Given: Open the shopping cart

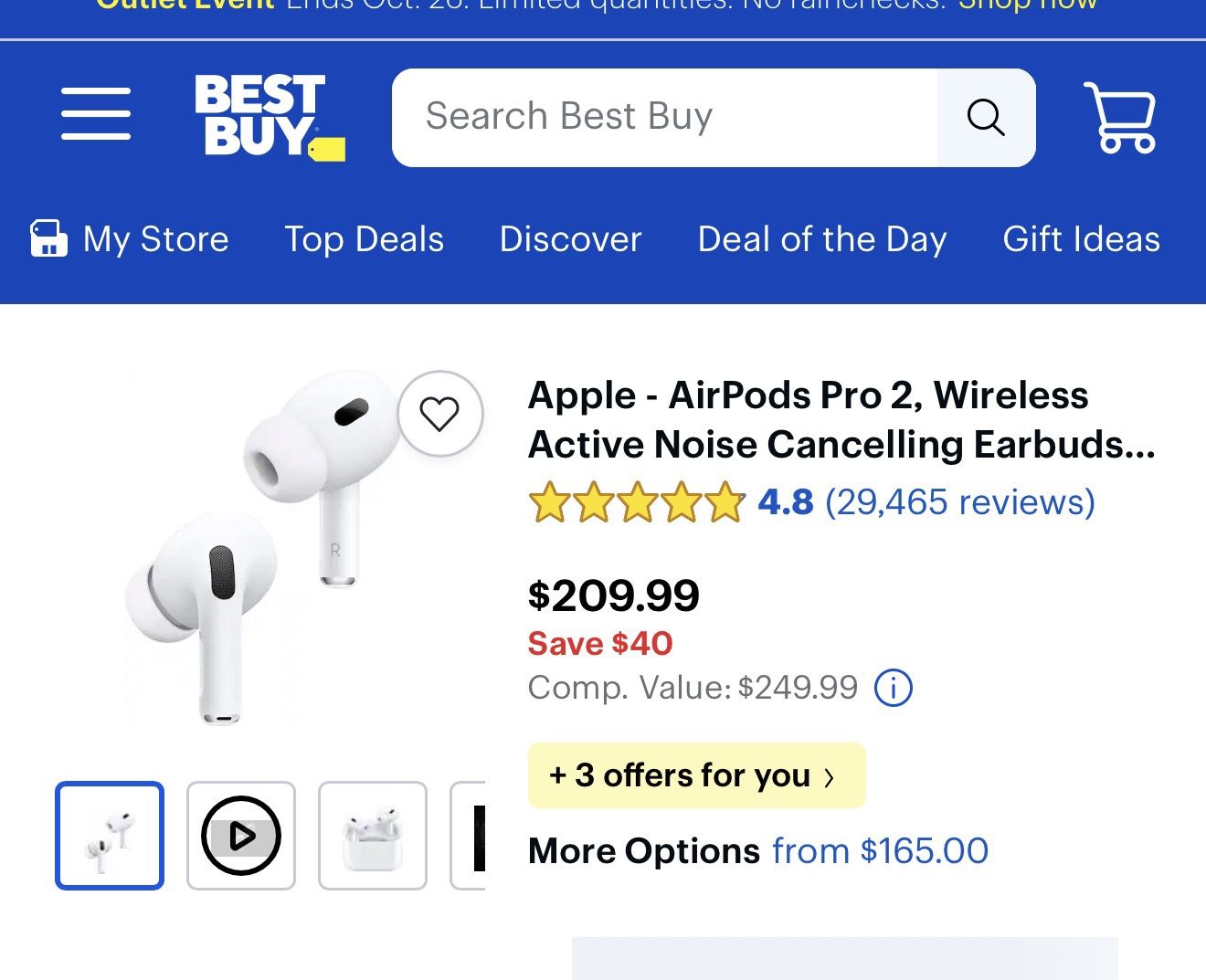Looking at the screenshot, I should (1118, 117).
